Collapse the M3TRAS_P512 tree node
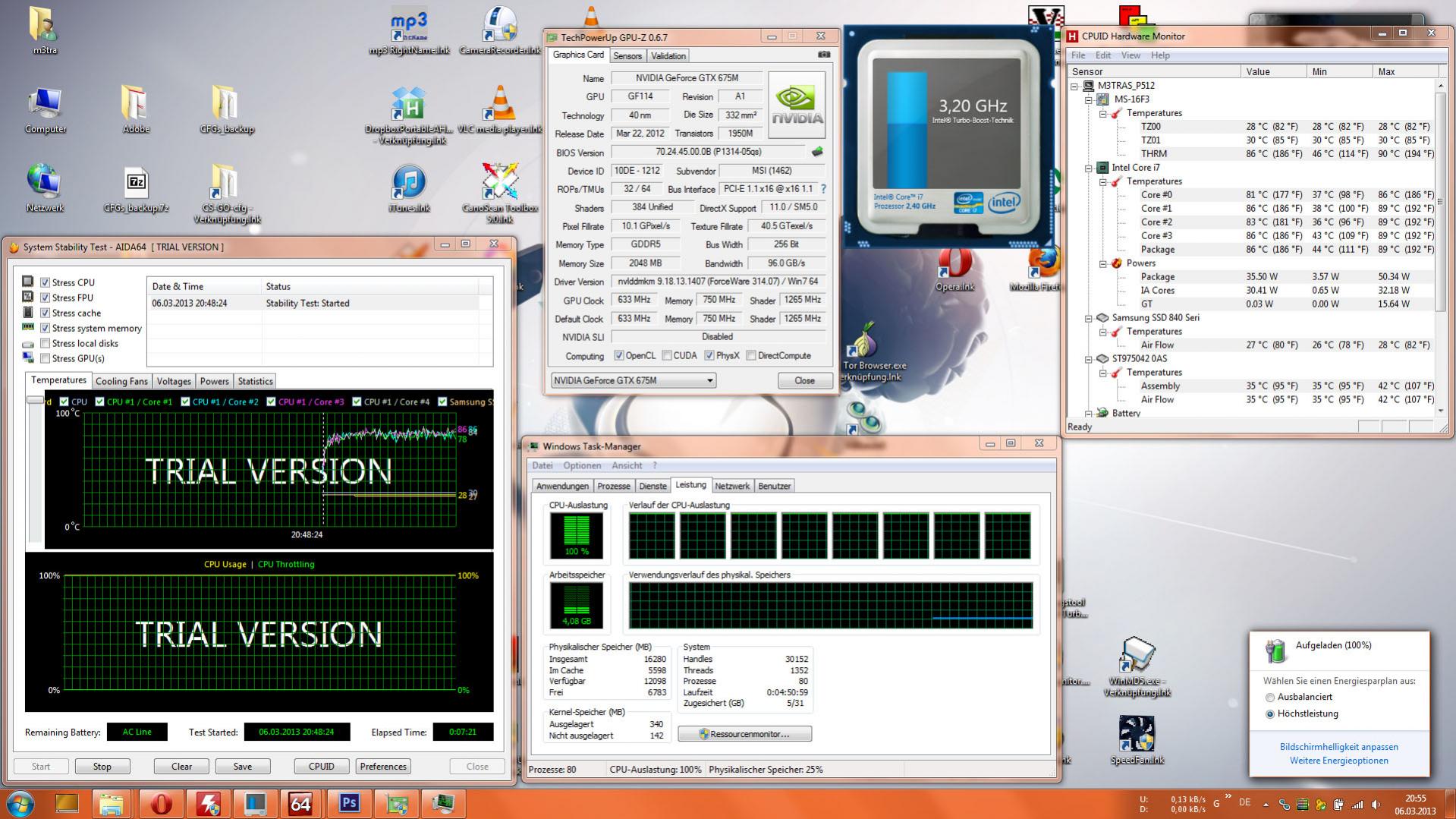The height and width of the screenshot is (819, 1456). point(1075,86)
